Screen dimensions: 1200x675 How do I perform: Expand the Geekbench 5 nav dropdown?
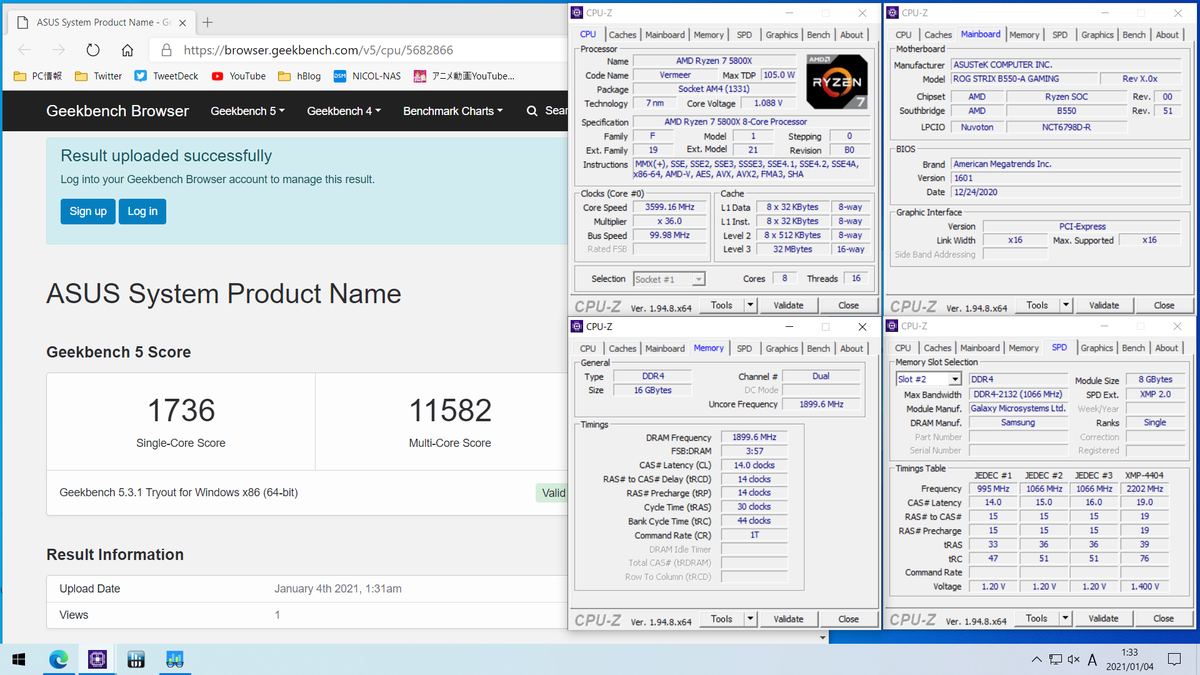tap(247, 111)
